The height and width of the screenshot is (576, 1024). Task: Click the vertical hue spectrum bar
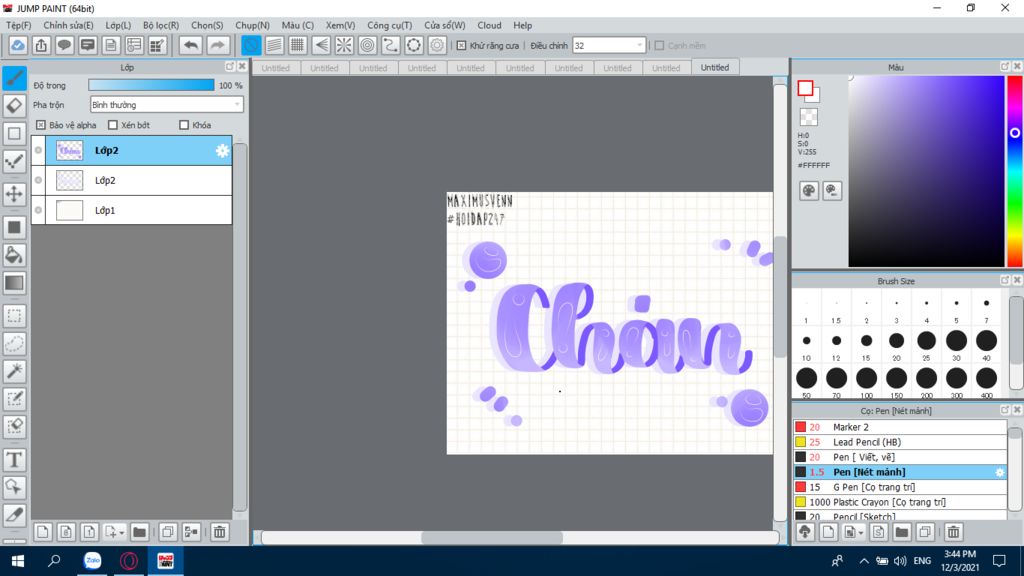coord(1015,171)
